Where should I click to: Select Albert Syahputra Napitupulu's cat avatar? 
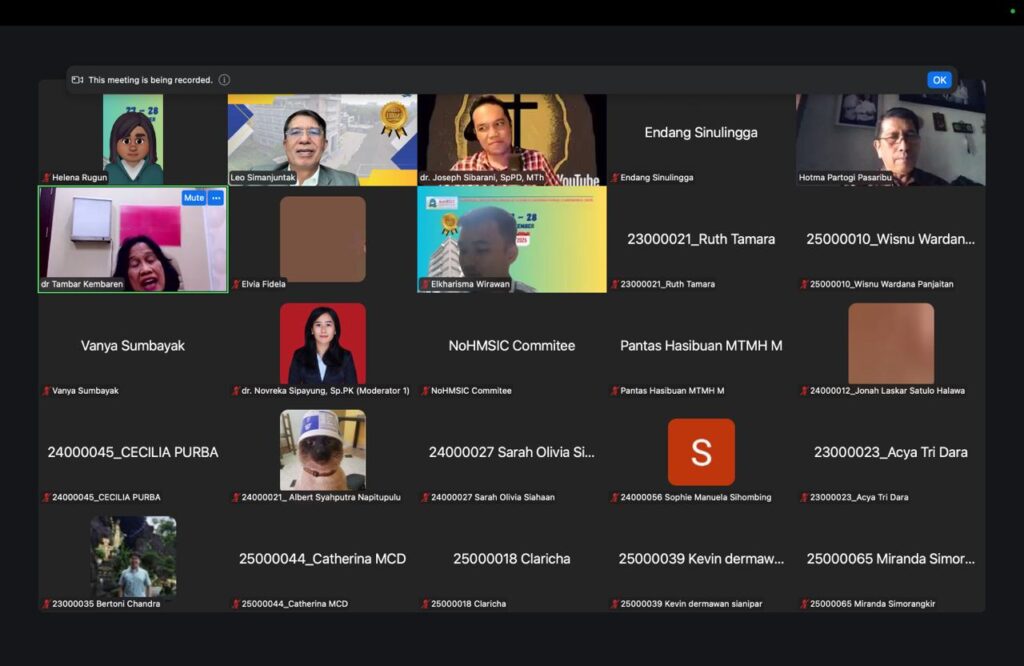pos(322,450)
